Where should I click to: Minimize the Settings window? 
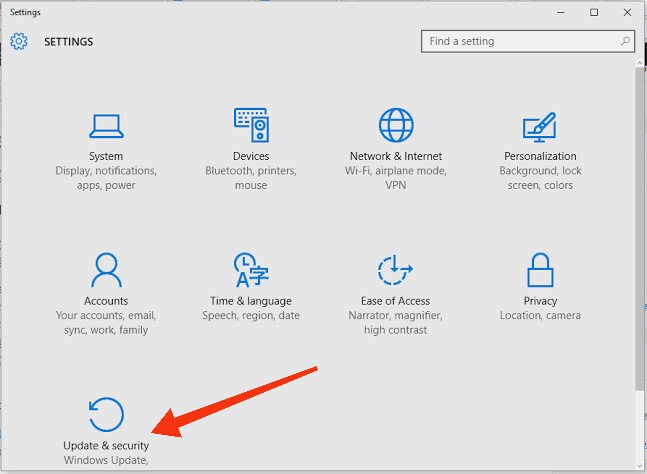[x=561, y=12]
